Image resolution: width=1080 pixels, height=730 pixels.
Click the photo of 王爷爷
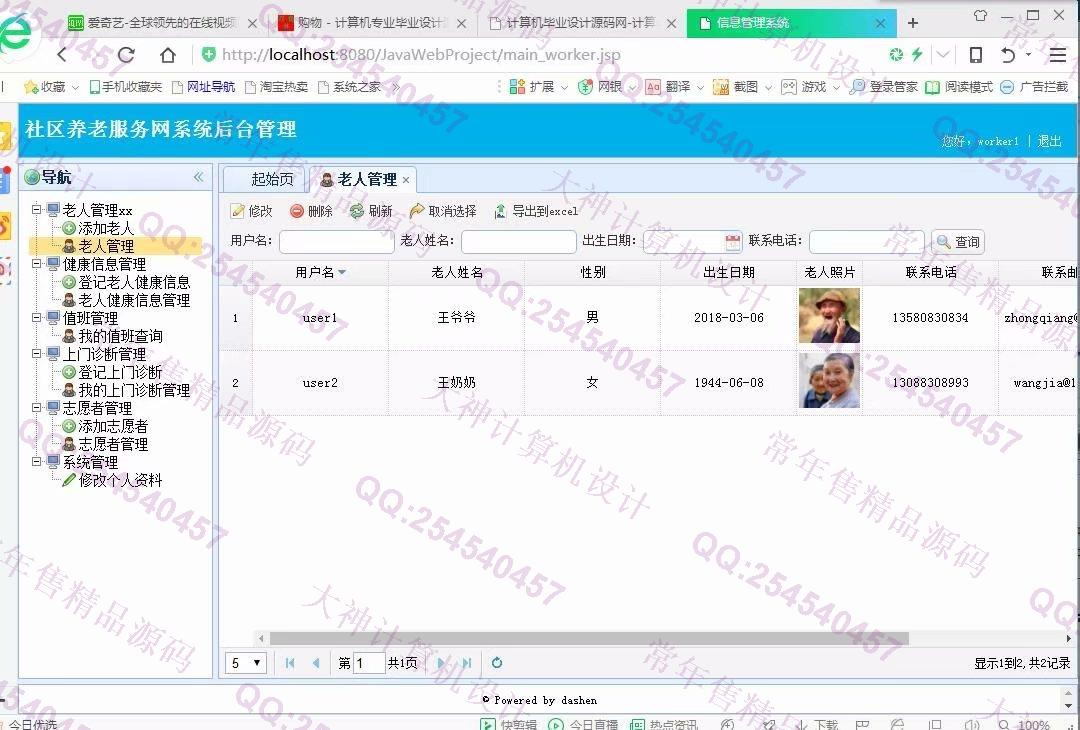pos(829,315)
